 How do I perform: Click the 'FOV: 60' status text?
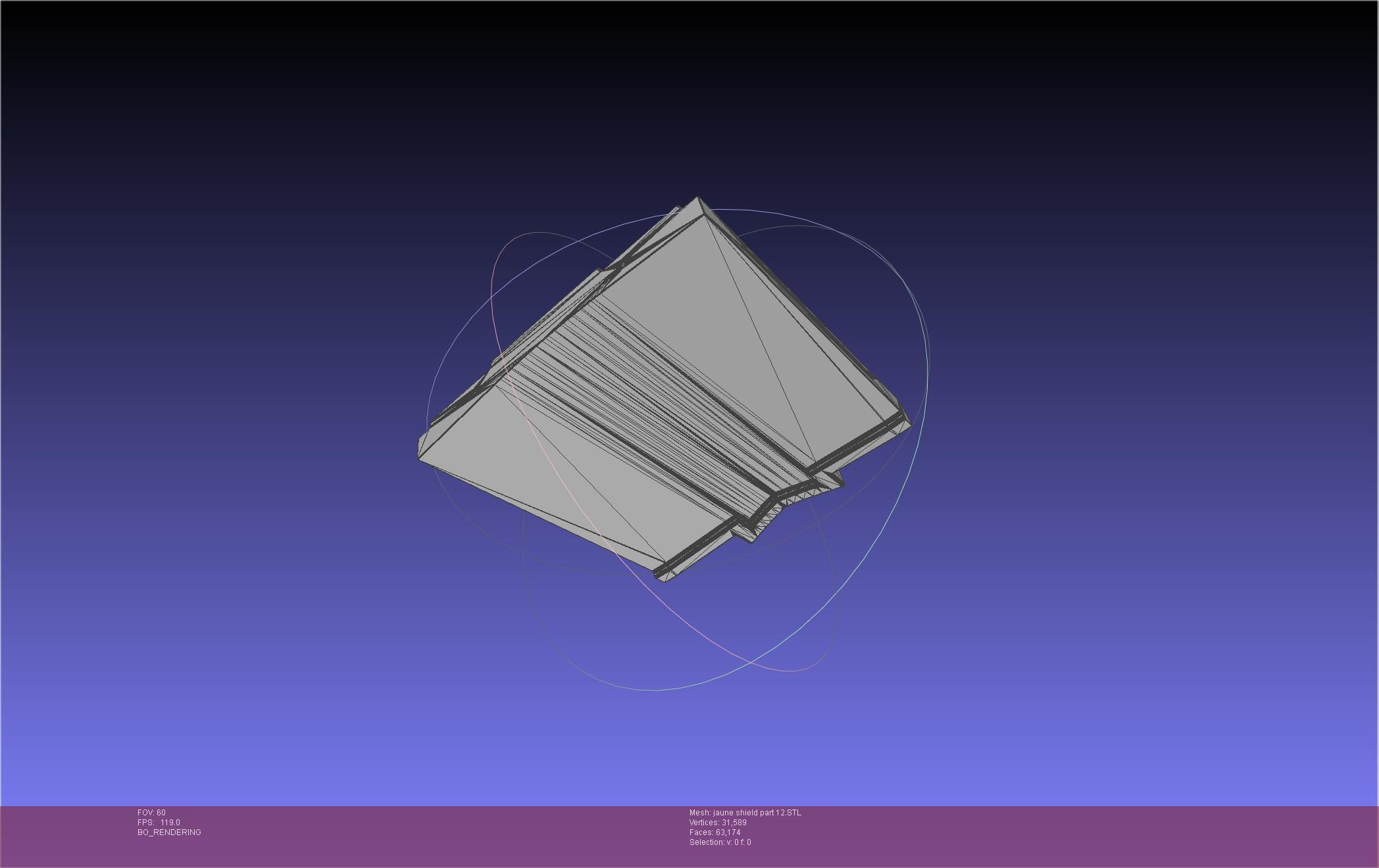point(151,813)
